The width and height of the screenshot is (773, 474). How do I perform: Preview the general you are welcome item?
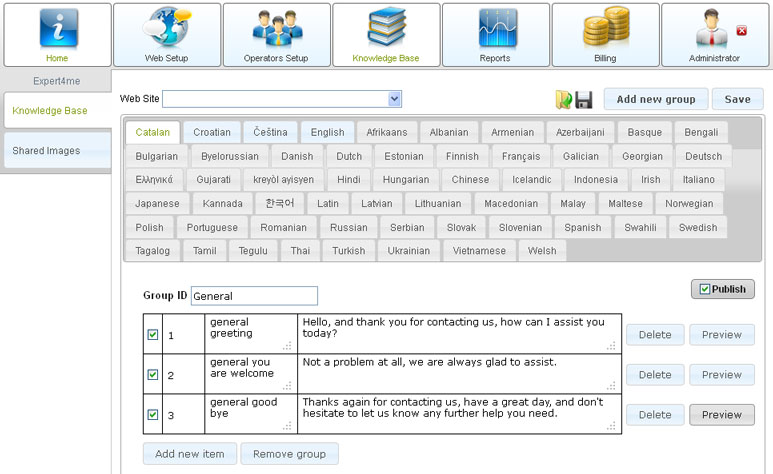[x=722, y=374]
